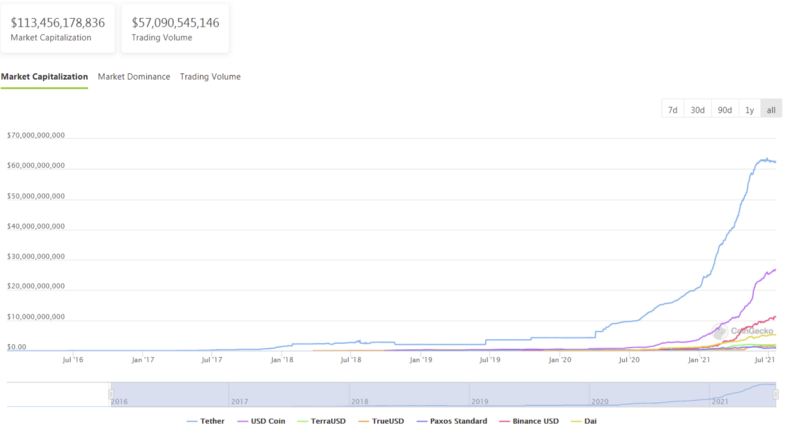Toggle the TerraUSD series in legend

click(x=321, y=421)
